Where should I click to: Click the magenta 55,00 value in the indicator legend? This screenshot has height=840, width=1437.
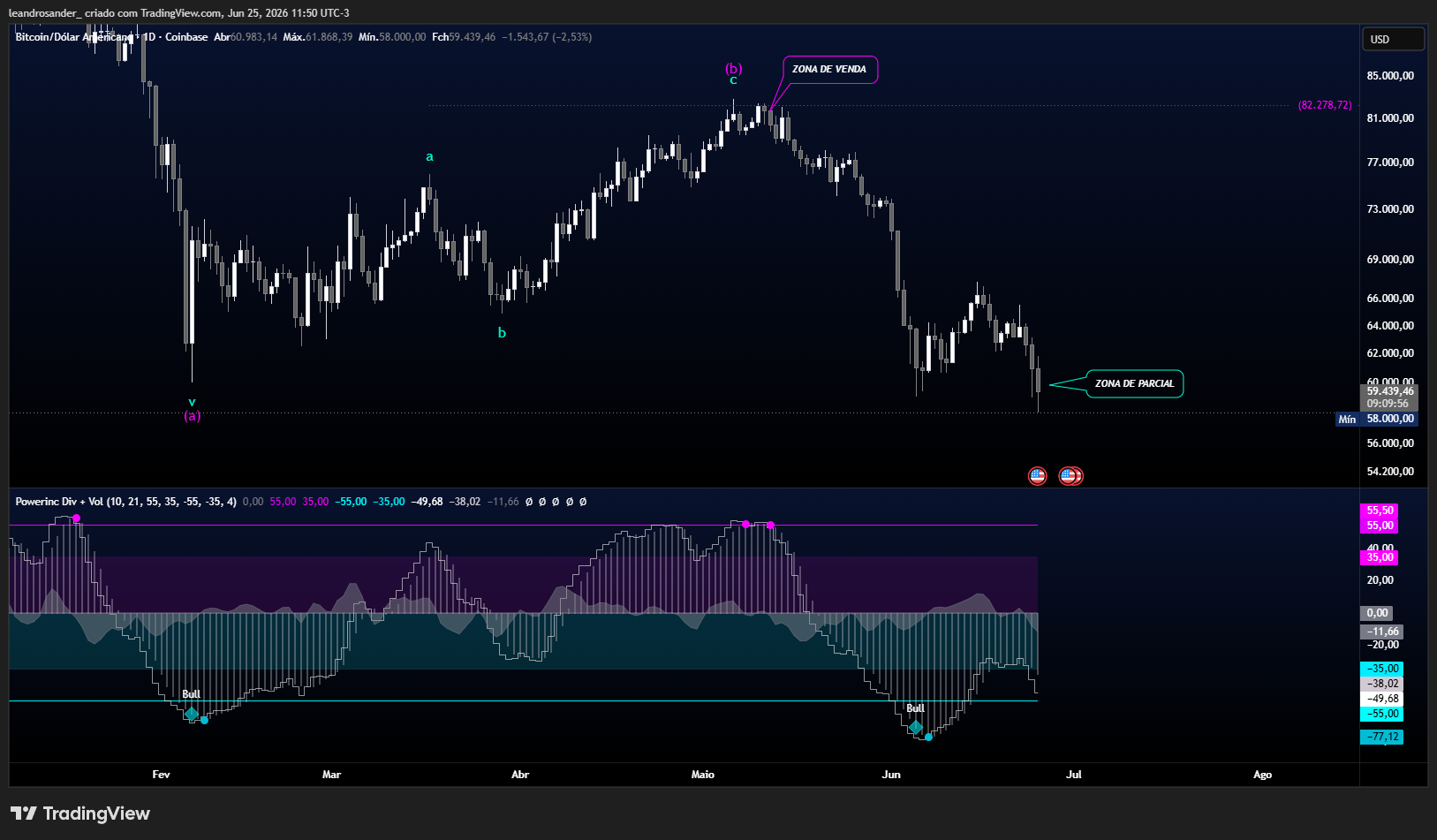[283, 502]
